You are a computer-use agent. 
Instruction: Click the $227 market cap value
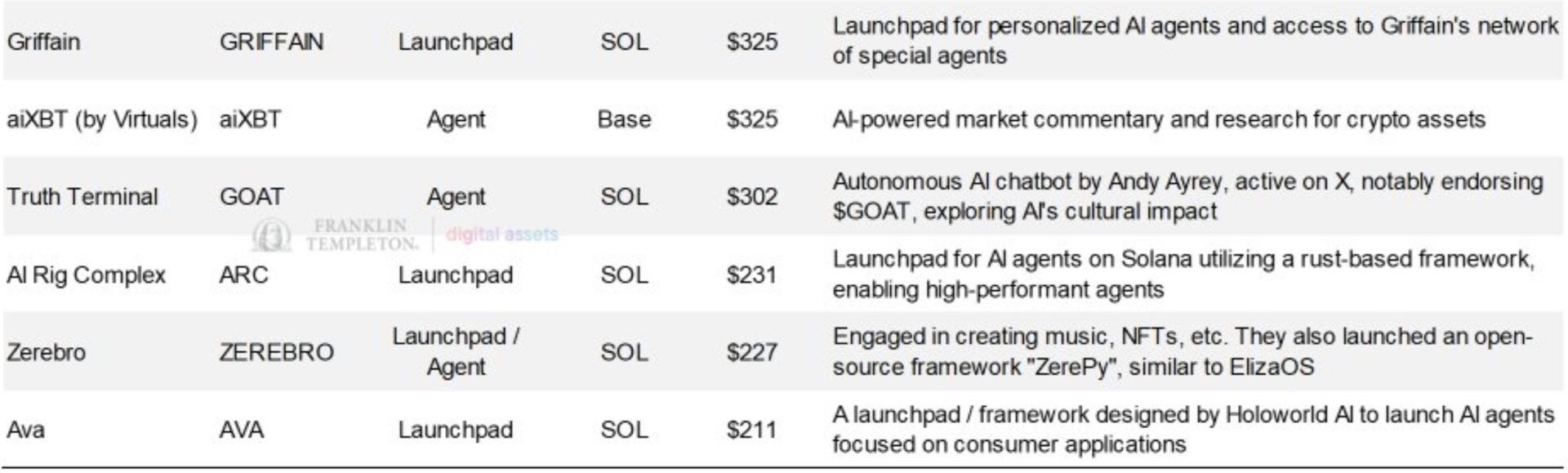pos(751,352)
